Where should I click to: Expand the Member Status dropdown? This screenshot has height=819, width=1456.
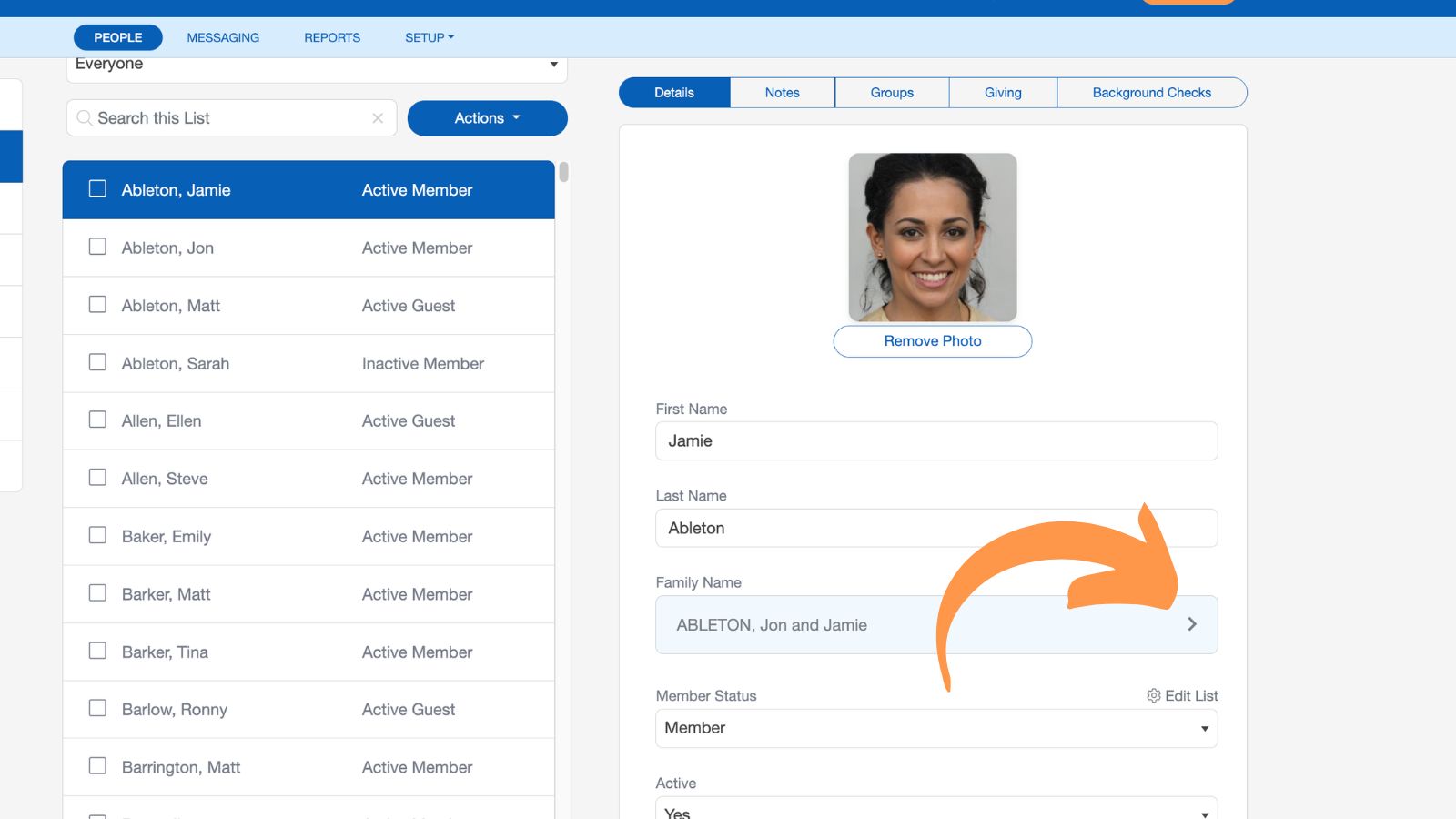coord(935,728)
